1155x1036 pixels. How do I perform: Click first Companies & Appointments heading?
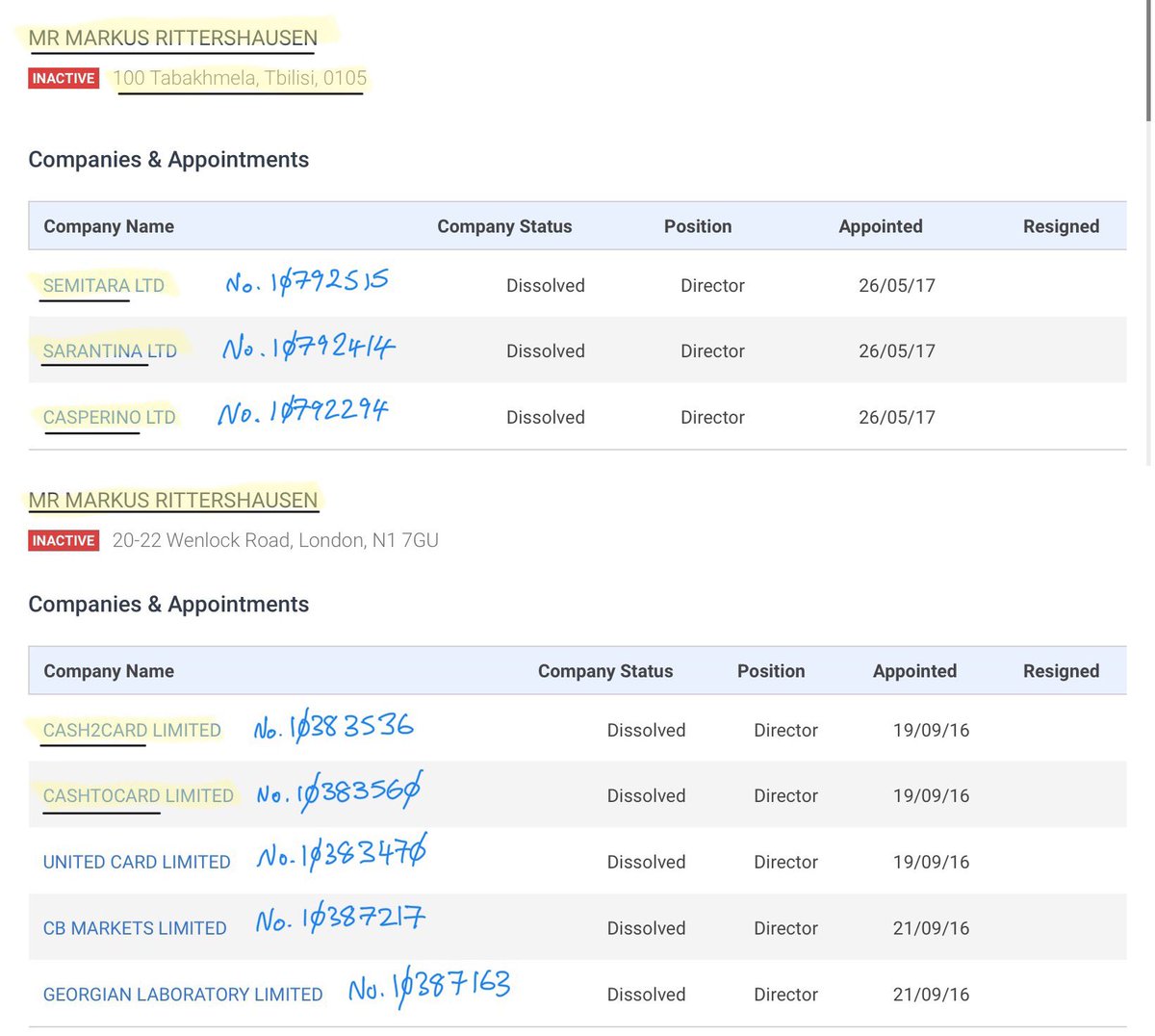pyautogui.click(x=168, y=160)
